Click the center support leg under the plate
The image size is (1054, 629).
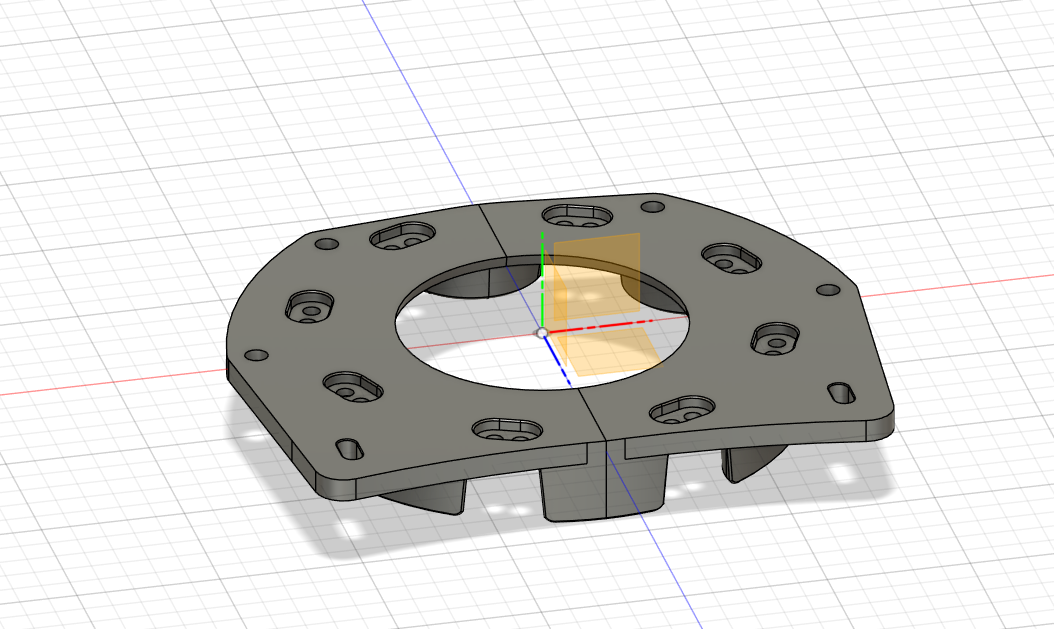603,485
